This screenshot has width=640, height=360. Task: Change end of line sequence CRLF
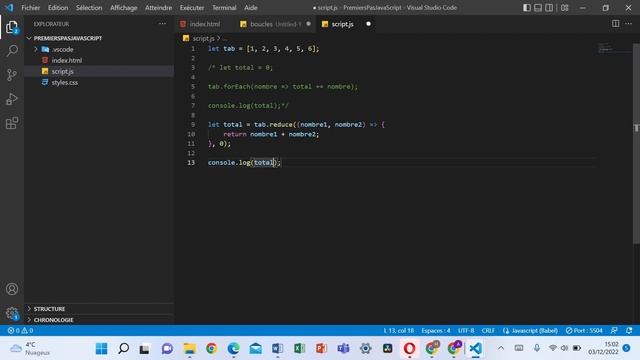point(488,331)
